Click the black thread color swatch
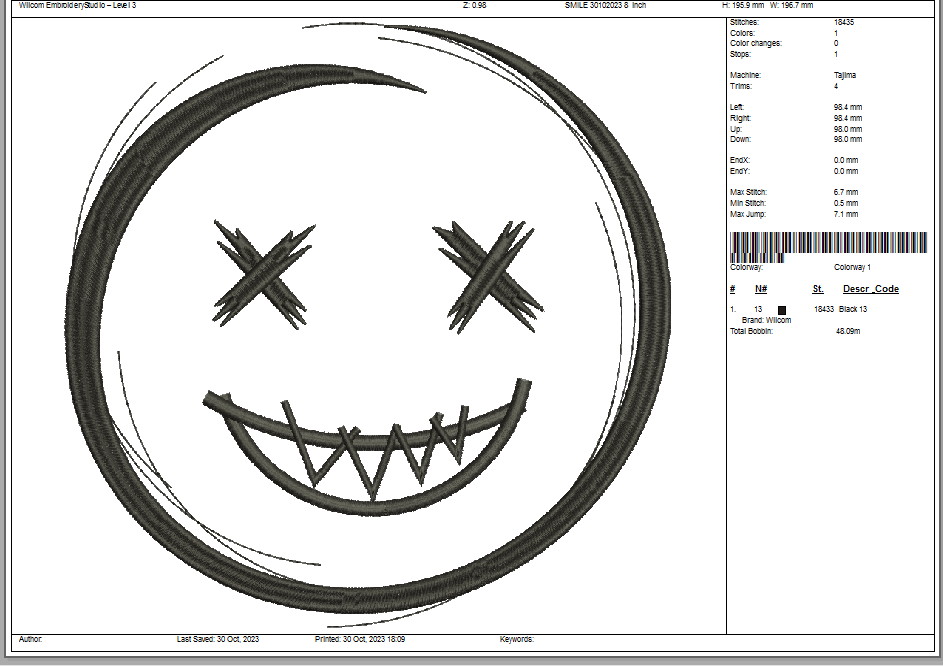This screenshot has width=943, height=667. [783, 310]
